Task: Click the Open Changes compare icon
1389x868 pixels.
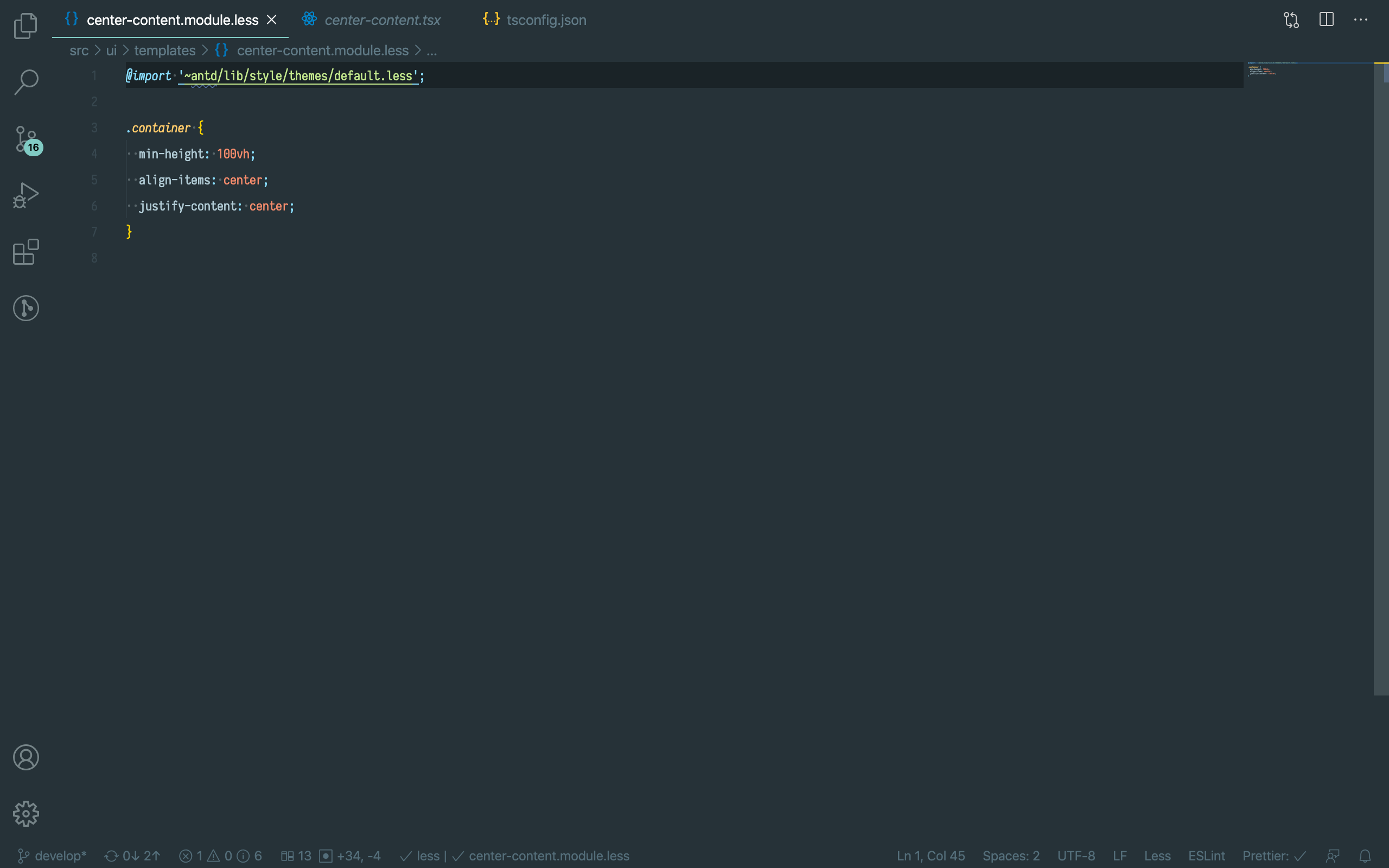Action: tap(1291, 20)
